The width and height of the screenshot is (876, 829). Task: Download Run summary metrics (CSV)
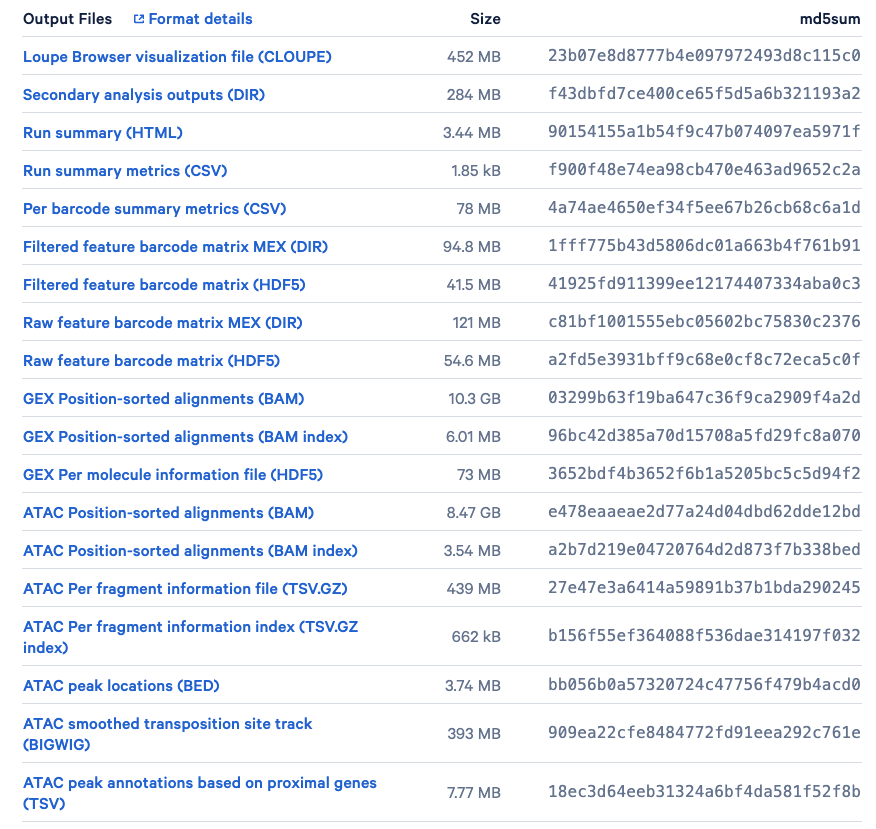point(125,171)
